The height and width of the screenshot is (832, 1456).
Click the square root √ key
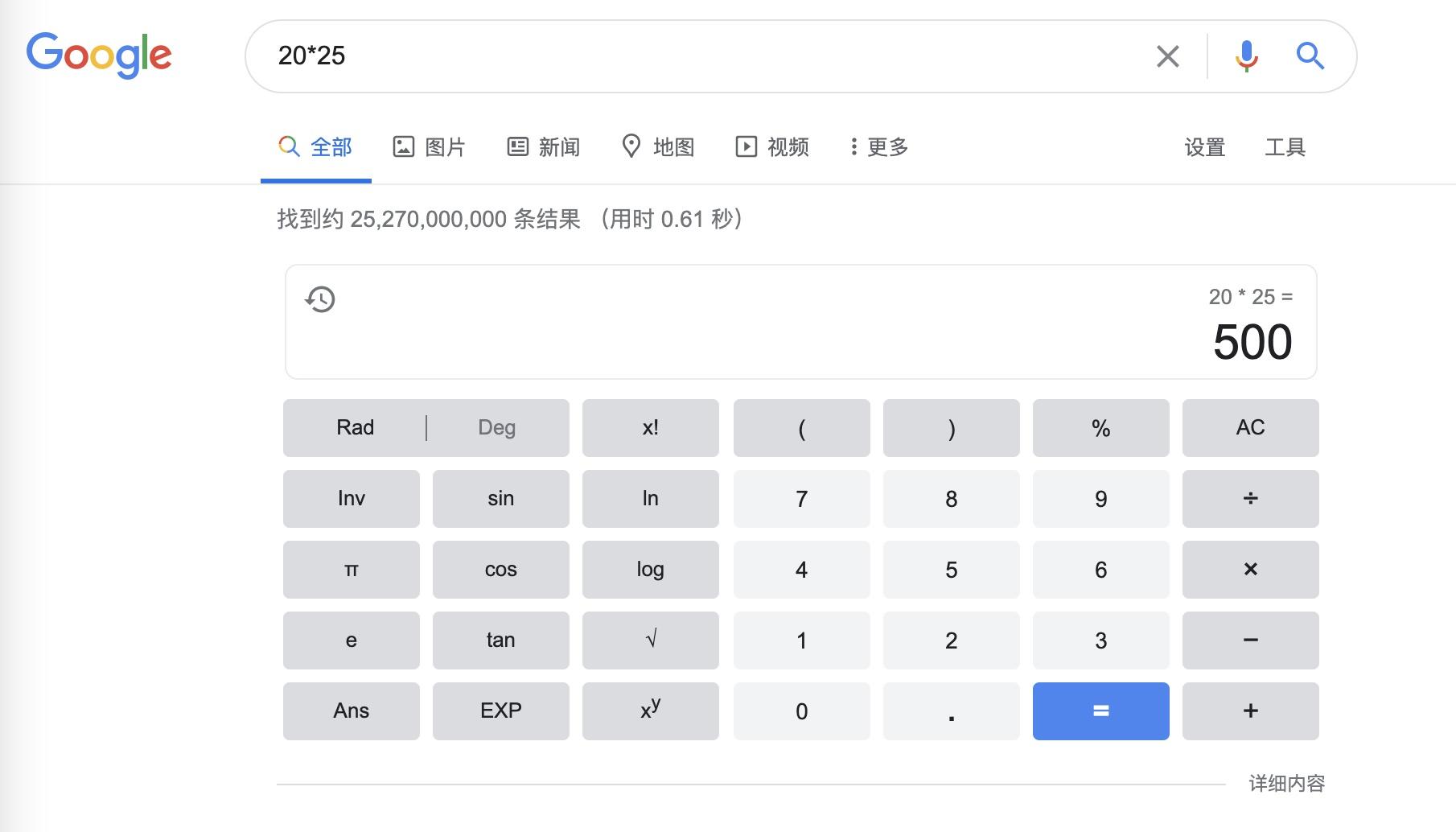pos(651,640)
